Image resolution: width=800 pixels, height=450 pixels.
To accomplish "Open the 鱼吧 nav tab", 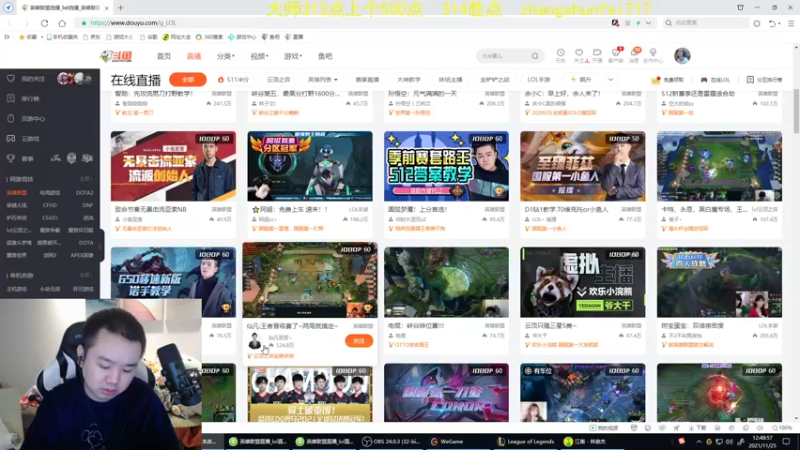I will 325,56.
